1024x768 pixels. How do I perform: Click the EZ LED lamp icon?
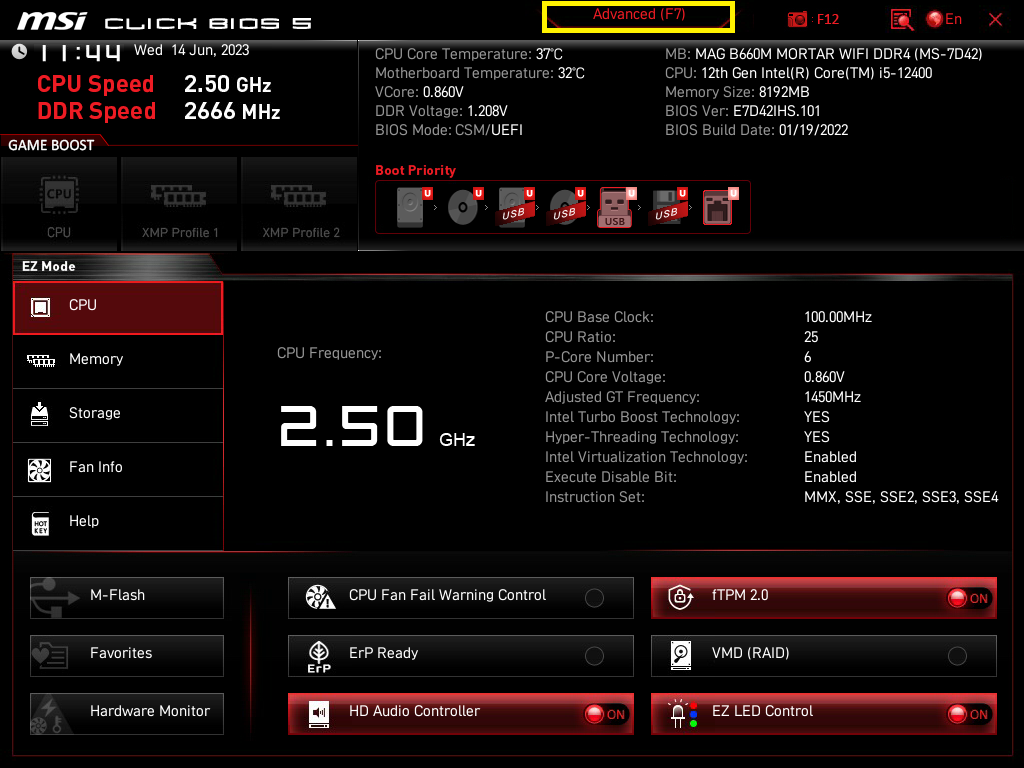coord(682,714)
